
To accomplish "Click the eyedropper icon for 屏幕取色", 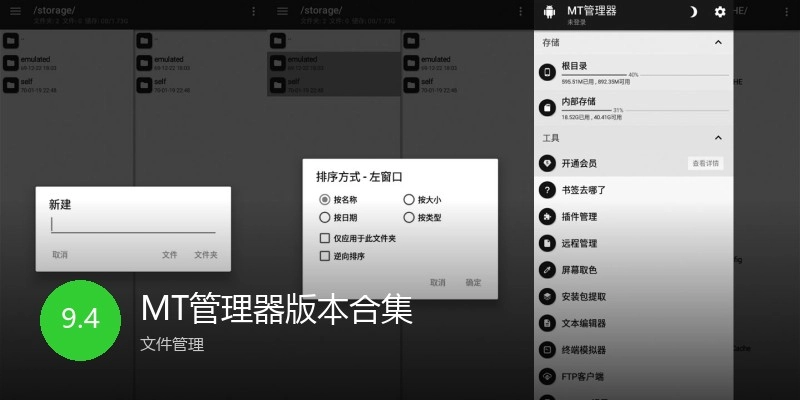I will coord(547,270).
